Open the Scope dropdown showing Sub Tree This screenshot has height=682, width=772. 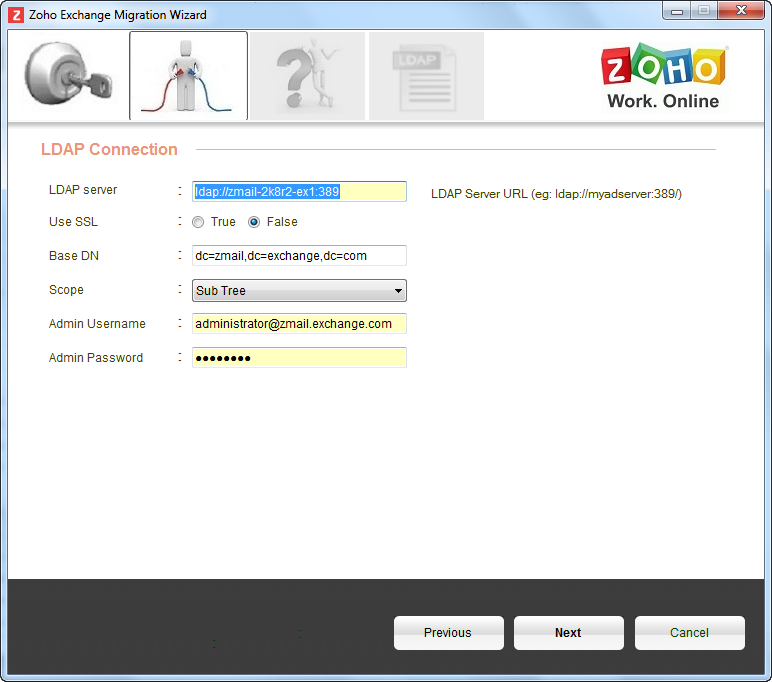point(298,291)
